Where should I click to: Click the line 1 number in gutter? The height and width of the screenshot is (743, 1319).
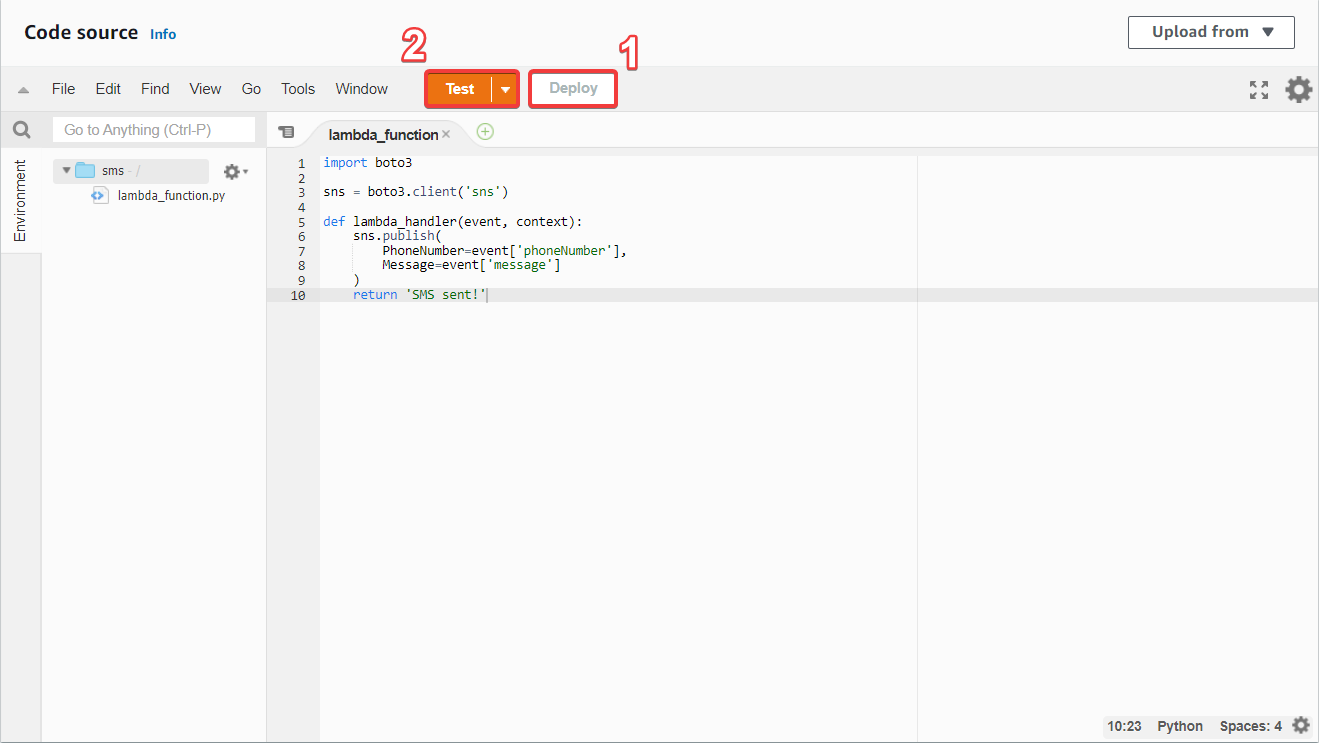(x=301, y=163)
